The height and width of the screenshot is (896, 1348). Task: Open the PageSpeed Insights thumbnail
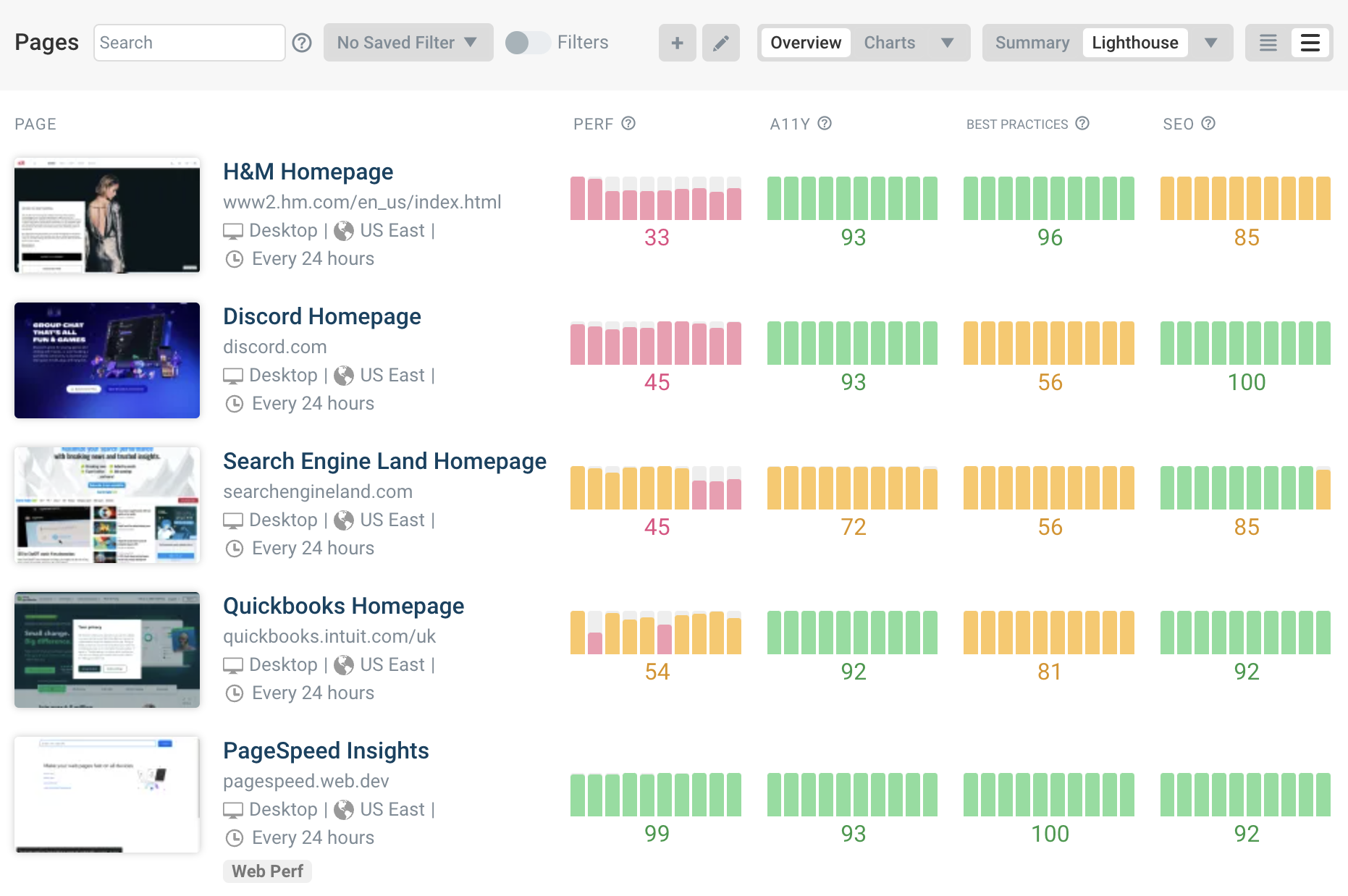107,795
